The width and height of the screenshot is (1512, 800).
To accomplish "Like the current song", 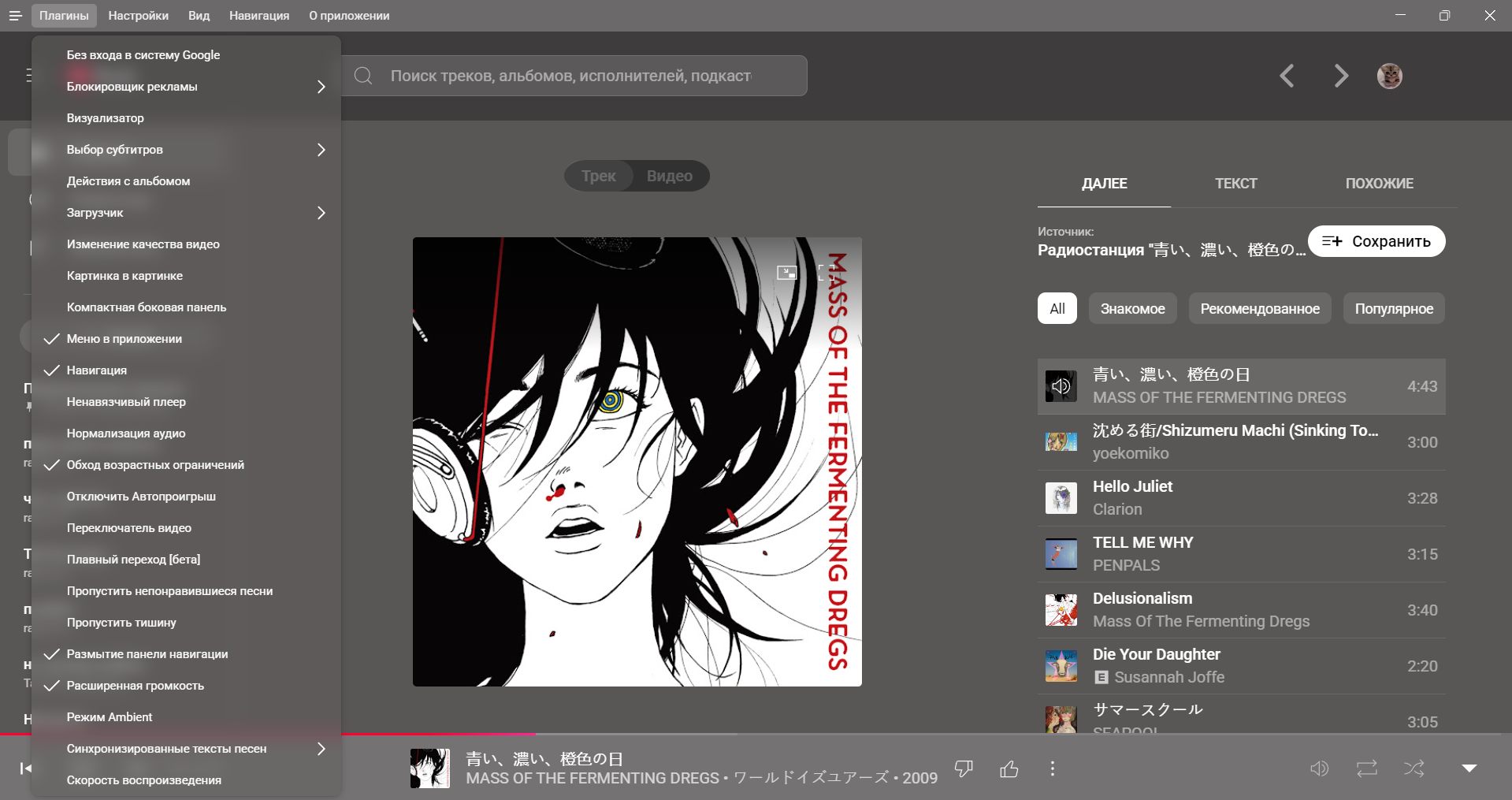I will [x=1009, y=768].
